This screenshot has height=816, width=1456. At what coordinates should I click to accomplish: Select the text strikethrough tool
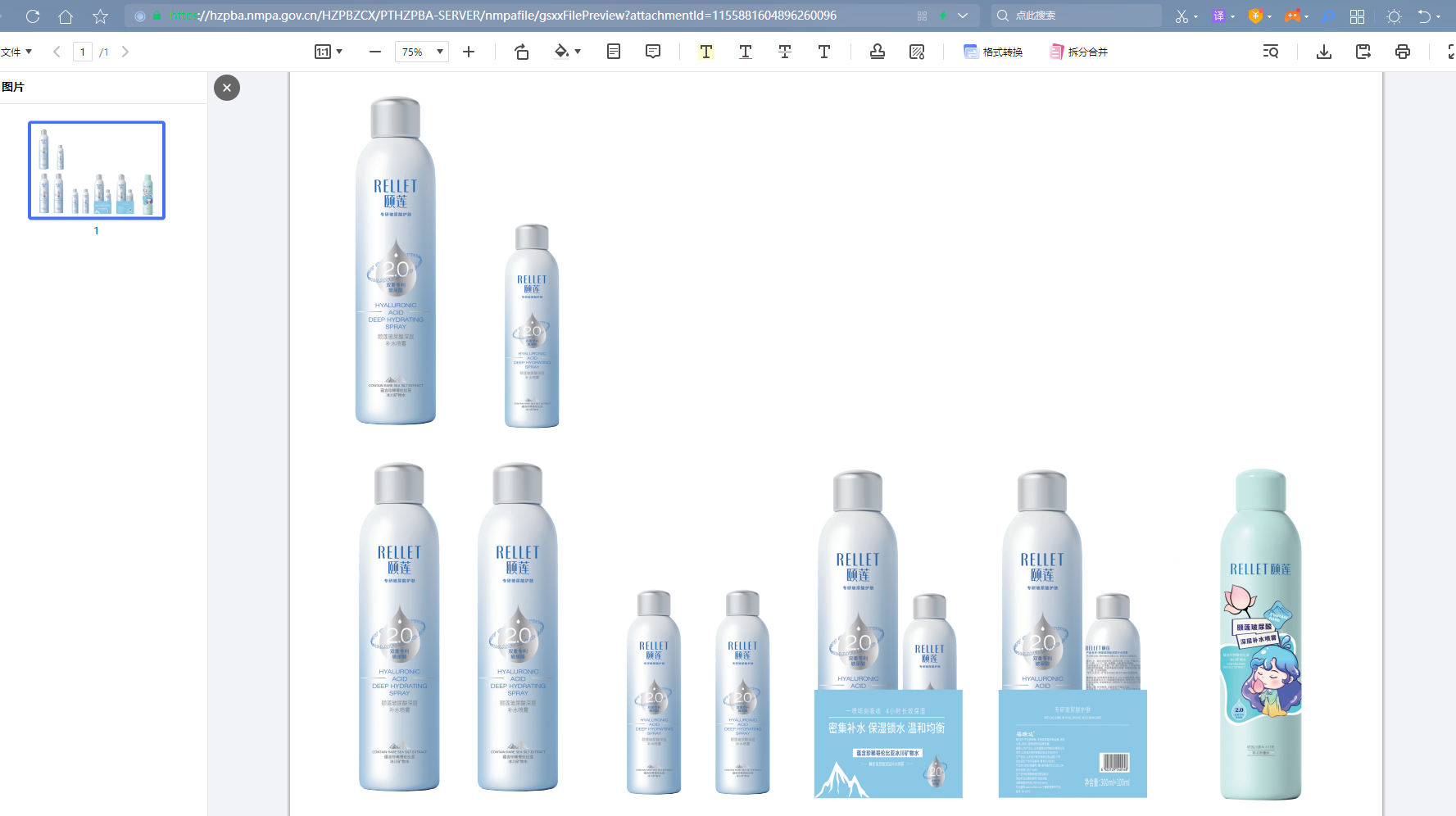pyautogui.click(x=785, y=52)
